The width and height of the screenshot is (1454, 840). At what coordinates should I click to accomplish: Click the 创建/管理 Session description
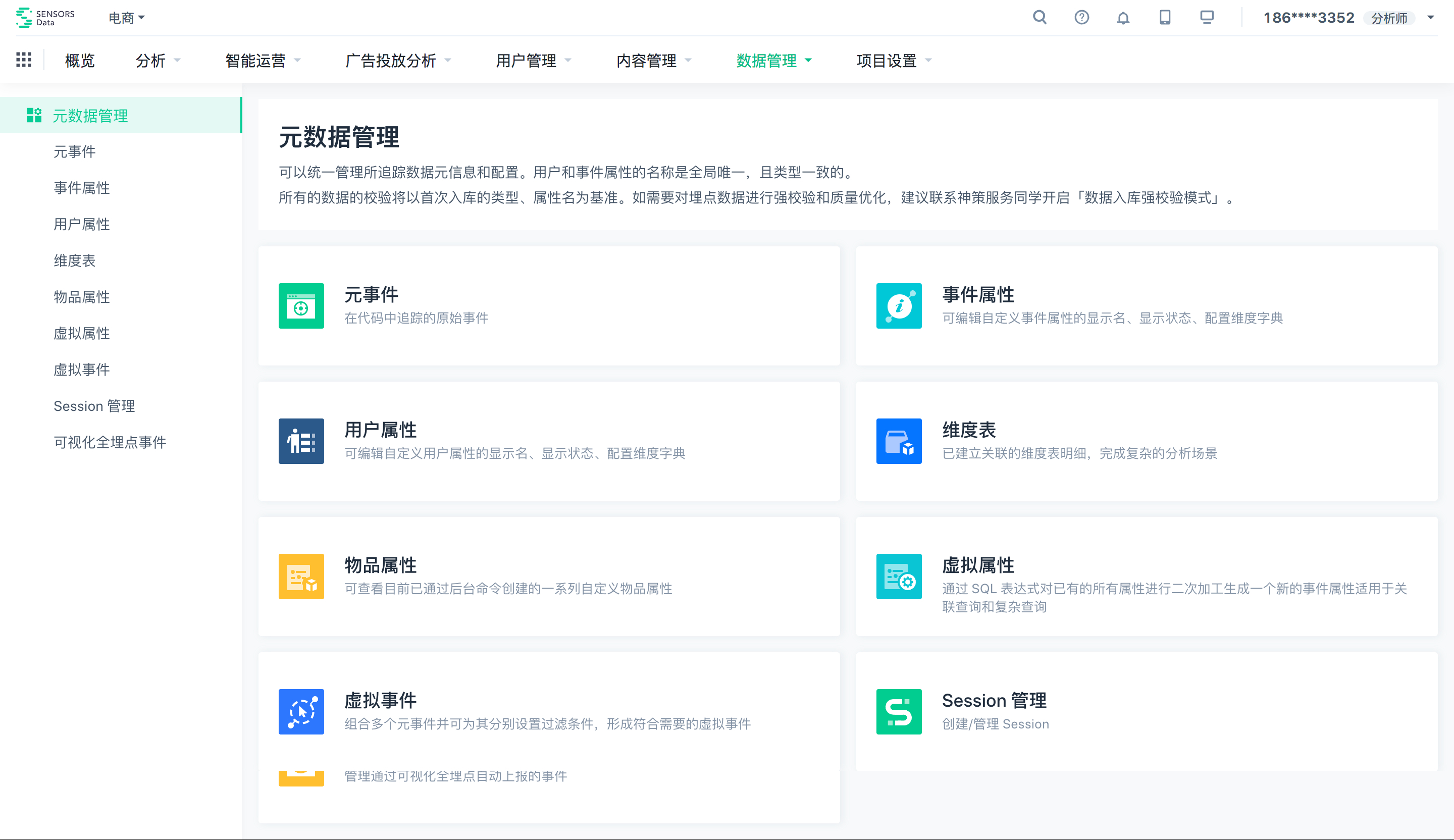pos(995,724)
